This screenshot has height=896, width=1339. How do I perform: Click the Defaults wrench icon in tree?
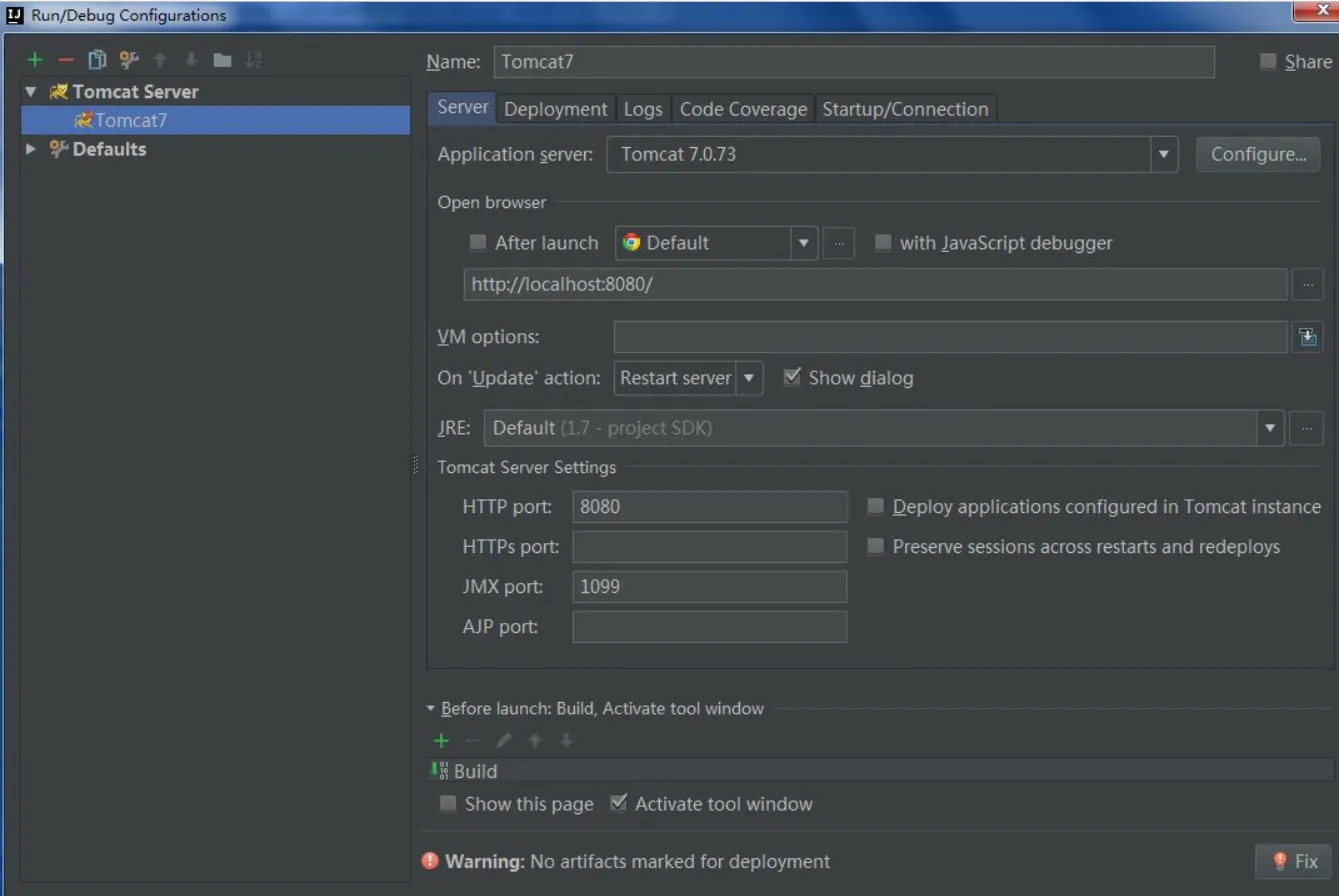pos(58,149)
